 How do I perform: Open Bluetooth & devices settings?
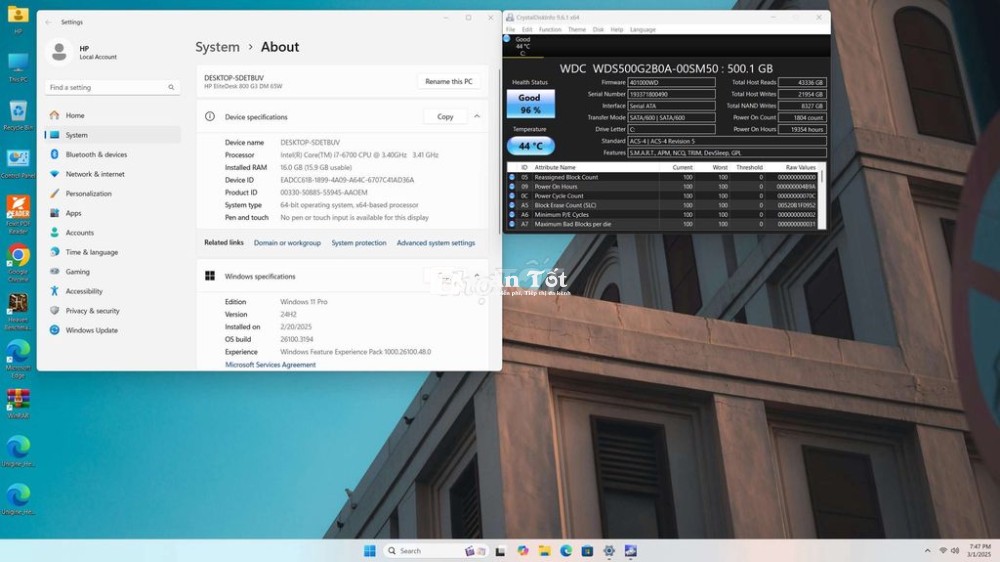[112, 154]
